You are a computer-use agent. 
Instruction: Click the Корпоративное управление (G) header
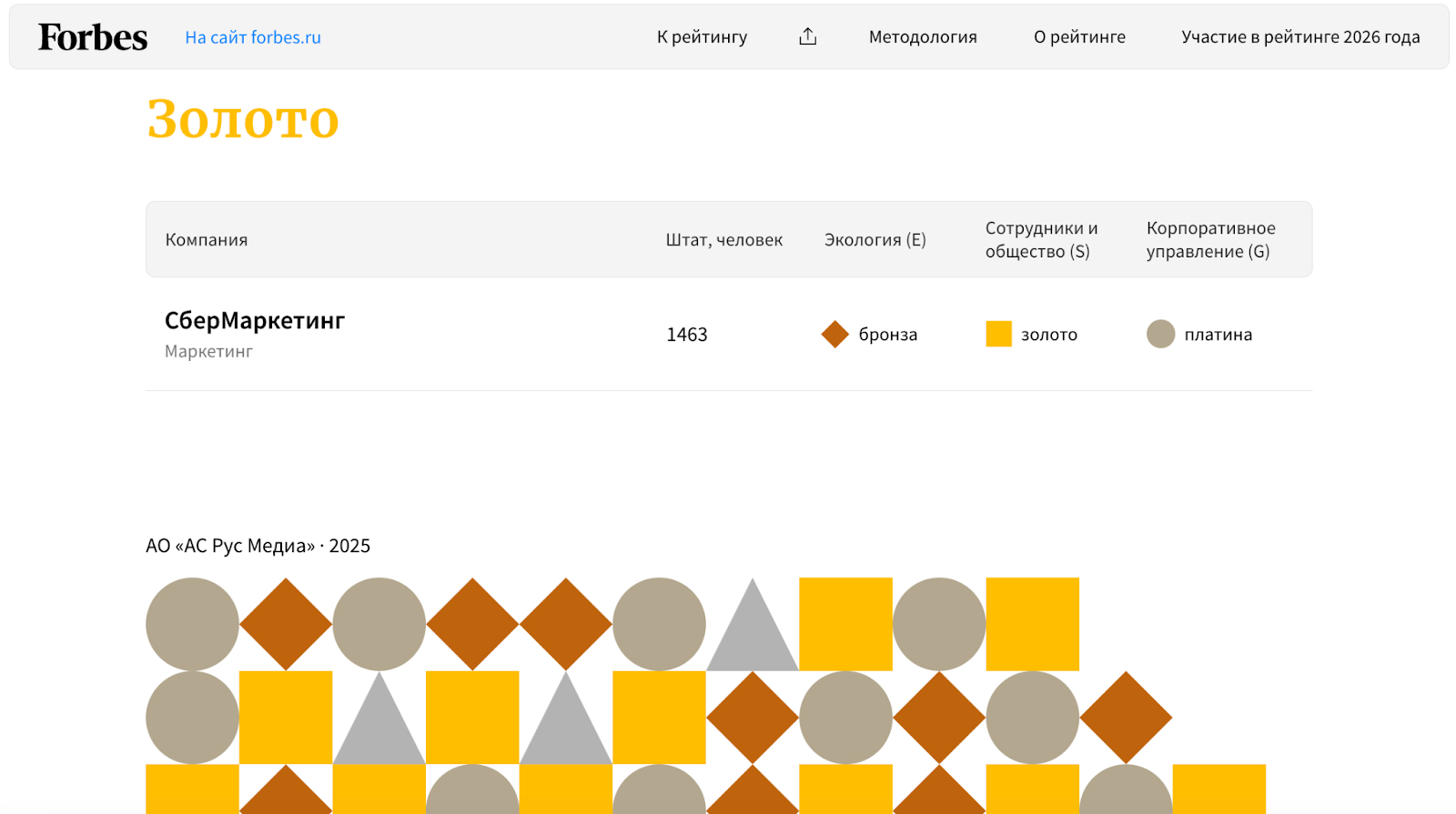(x=1211, y=240)
